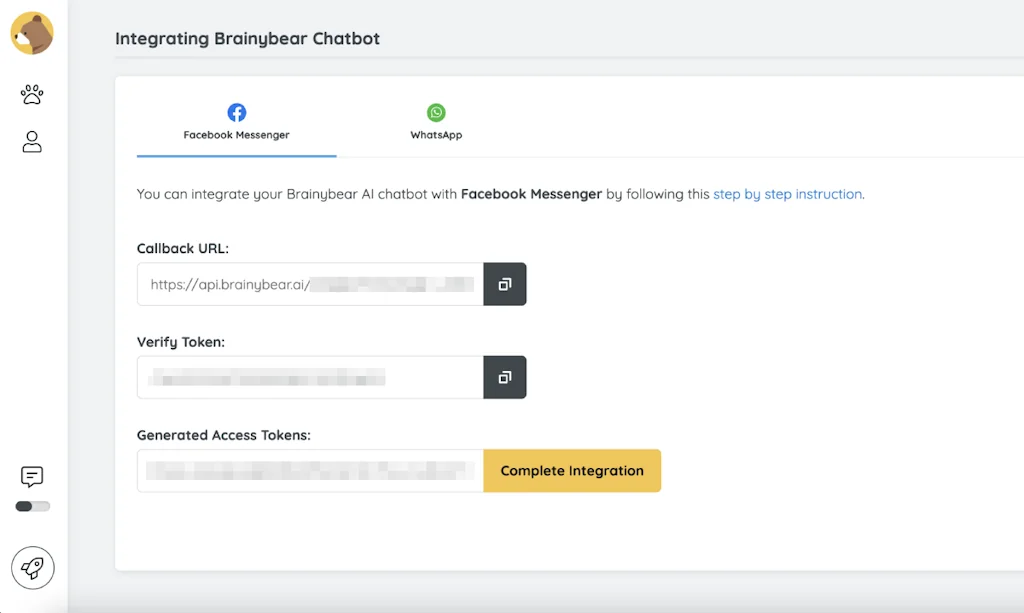1024x613 pixels.
Task: Click the Brainybear bear logo
Action: 32,33
